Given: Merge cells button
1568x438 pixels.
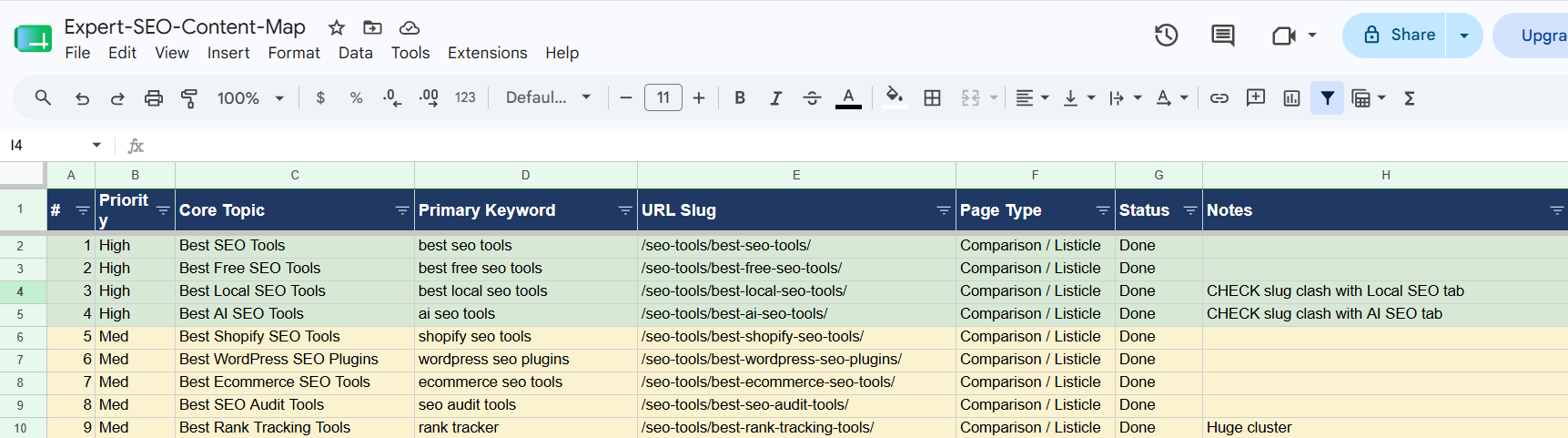Looking at the screenshot, I should pos(971,97).
